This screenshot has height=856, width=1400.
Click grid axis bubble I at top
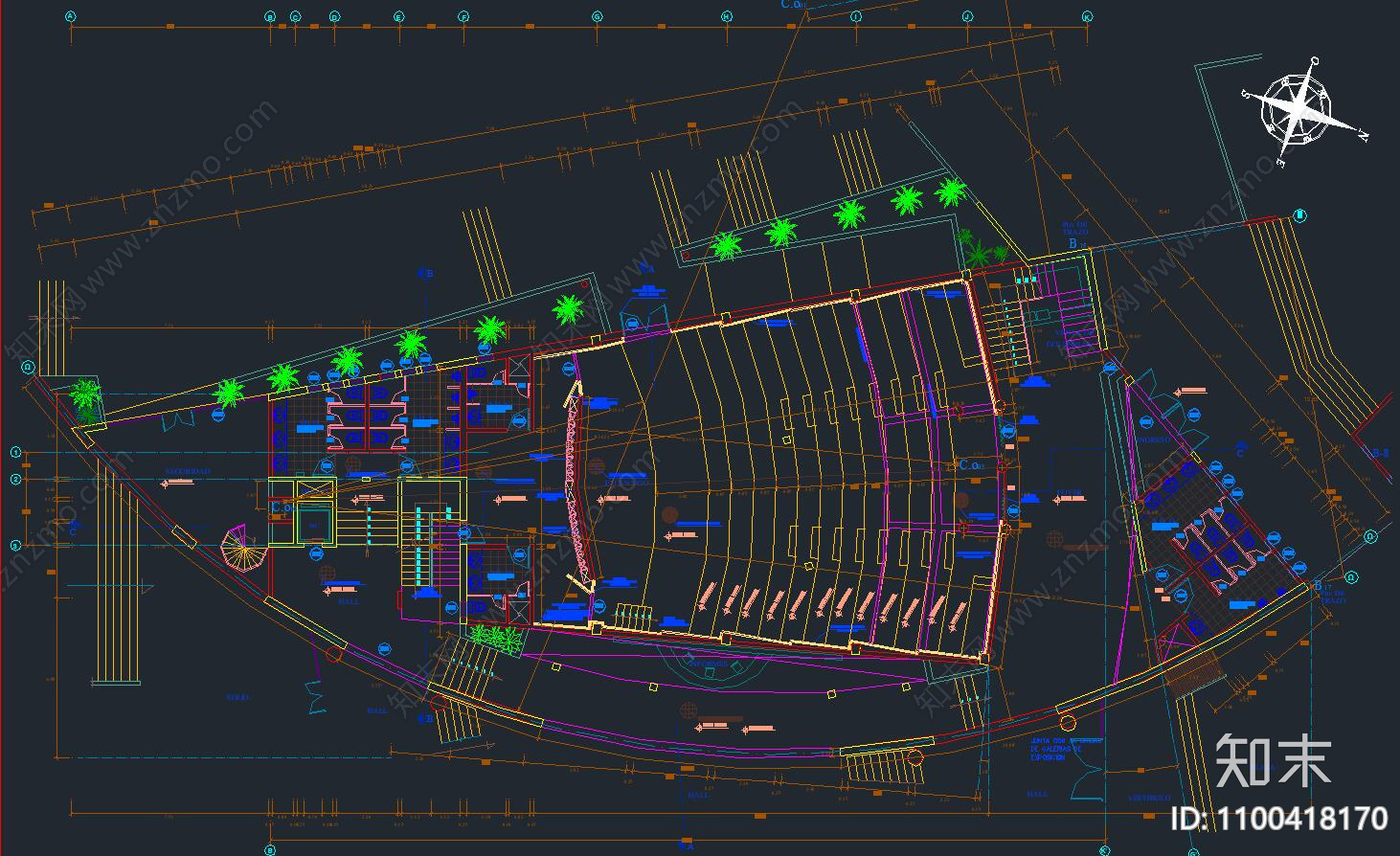tap(856, 16)
